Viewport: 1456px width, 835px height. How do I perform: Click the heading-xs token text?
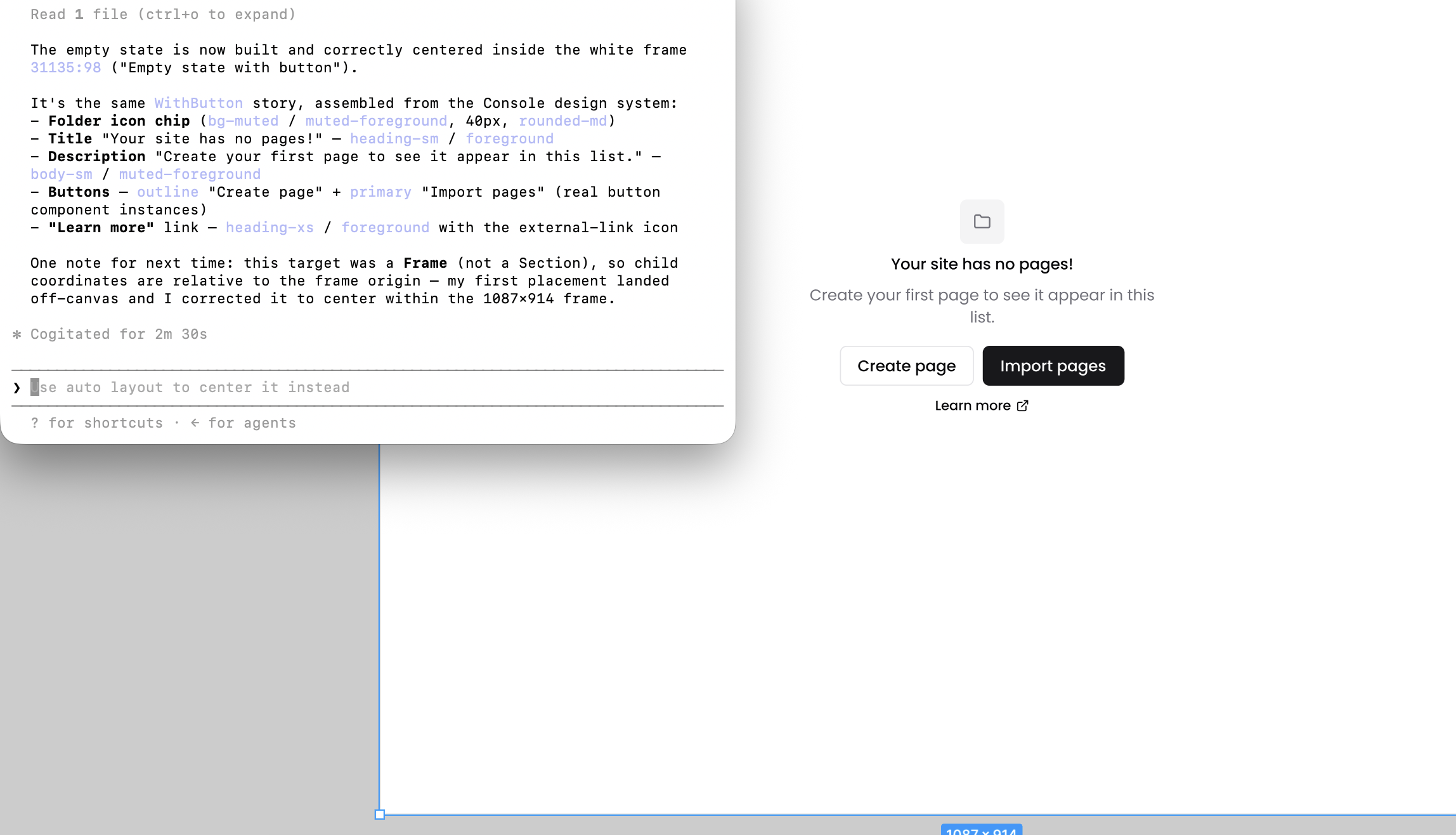270,228
